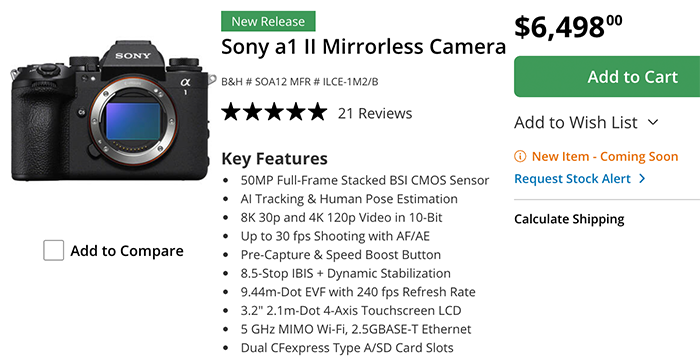Image resolution: width=700 pixels, height=364 pixels.
Task: Click the green Add to Cart button
Action: [607, 76]
